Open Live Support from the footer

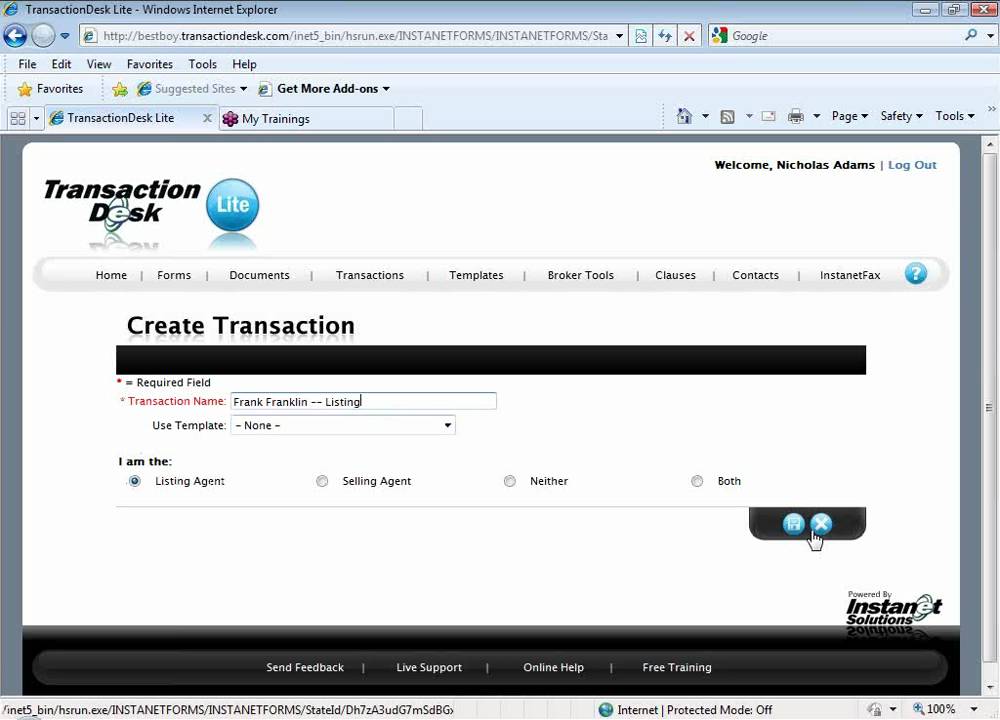point(429,667)
